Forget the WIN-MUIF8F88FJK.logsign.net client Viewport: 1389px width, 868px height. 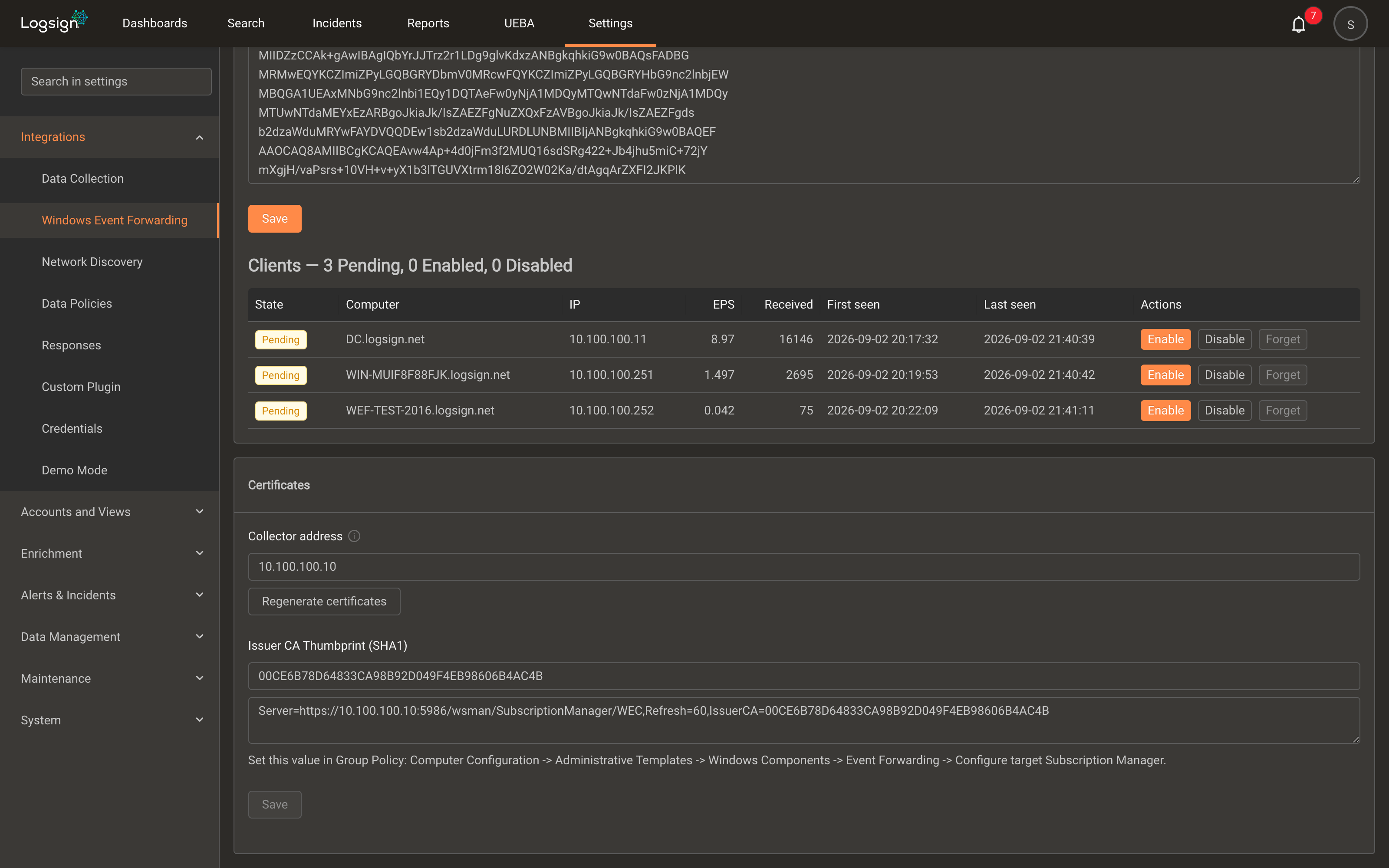pos(1283,375)
